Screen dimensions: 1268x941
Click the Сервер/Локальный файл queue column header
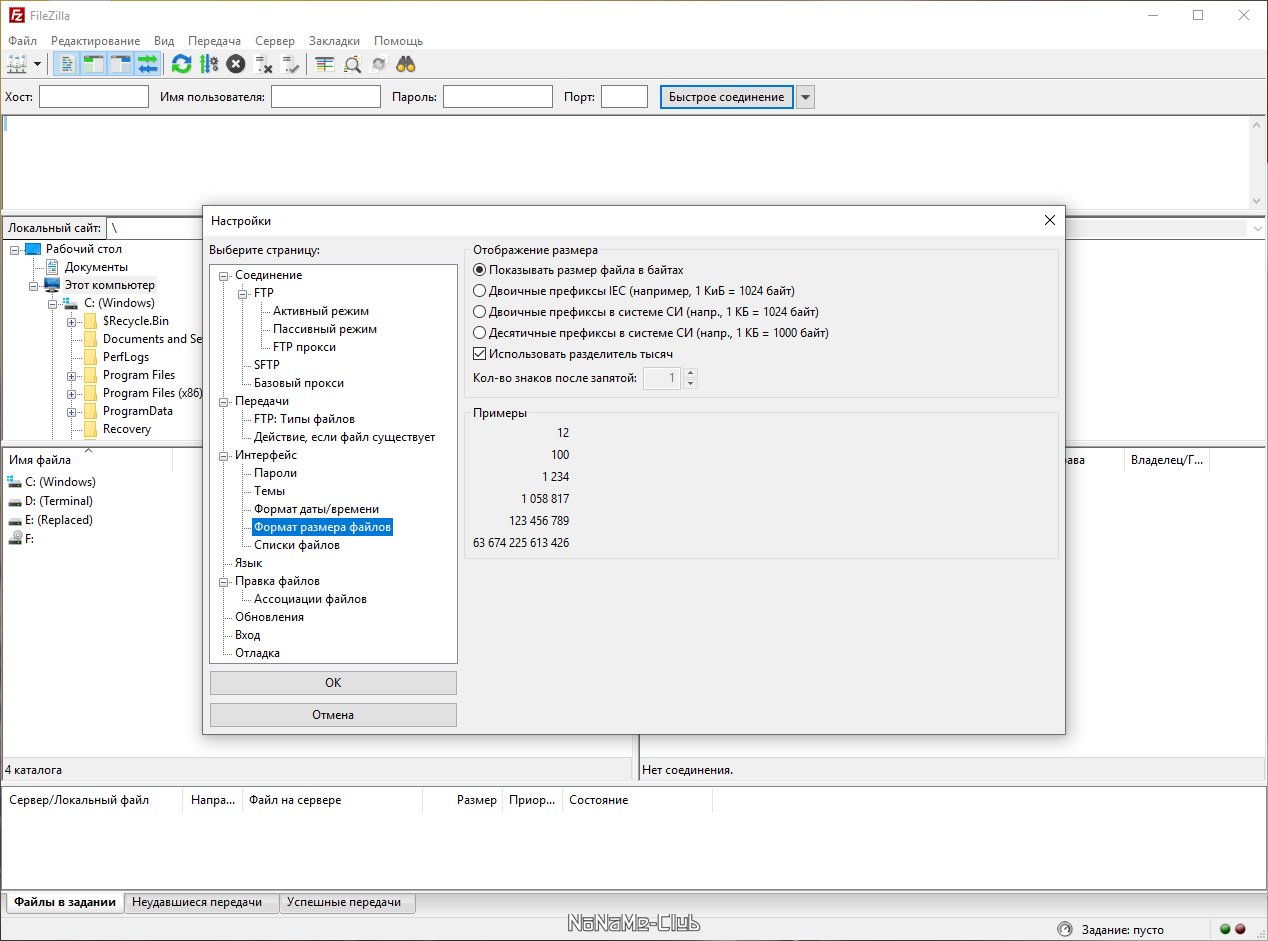click(92, 800)
